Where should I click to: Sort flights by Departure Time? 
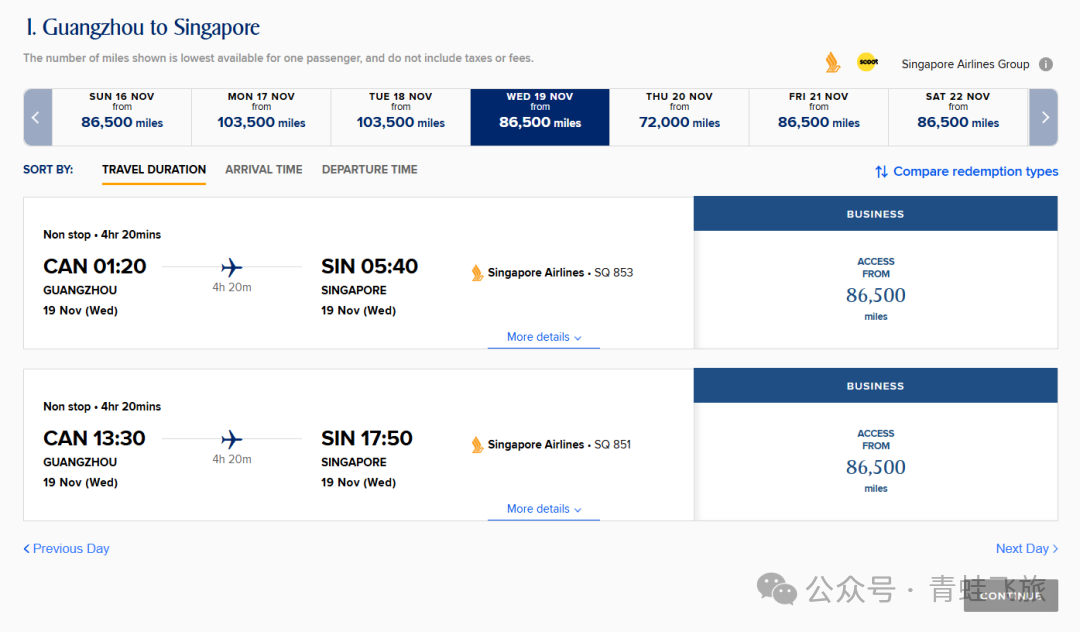tap(369, 170)
